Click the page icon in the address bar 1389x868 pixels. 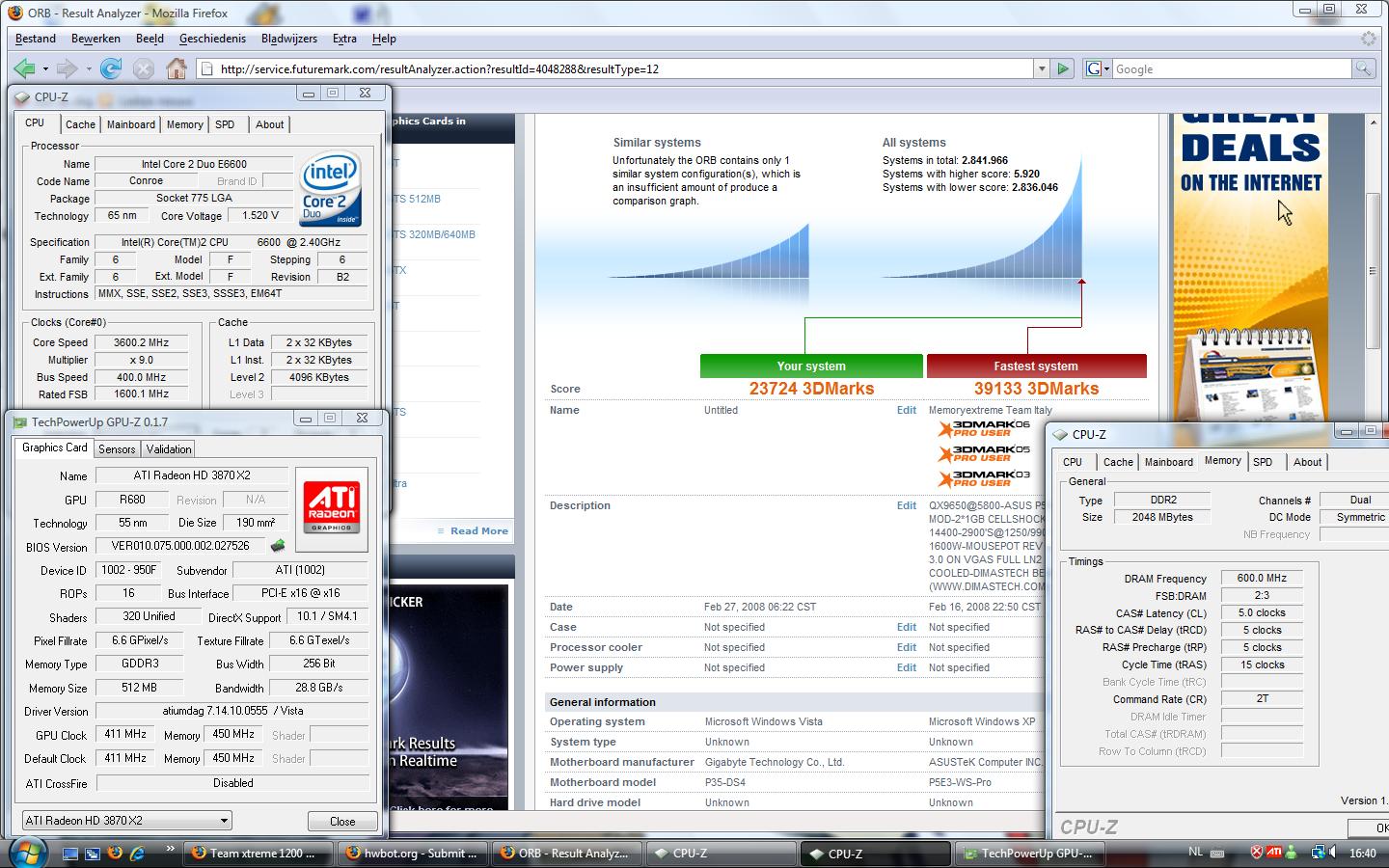point(205,68)
